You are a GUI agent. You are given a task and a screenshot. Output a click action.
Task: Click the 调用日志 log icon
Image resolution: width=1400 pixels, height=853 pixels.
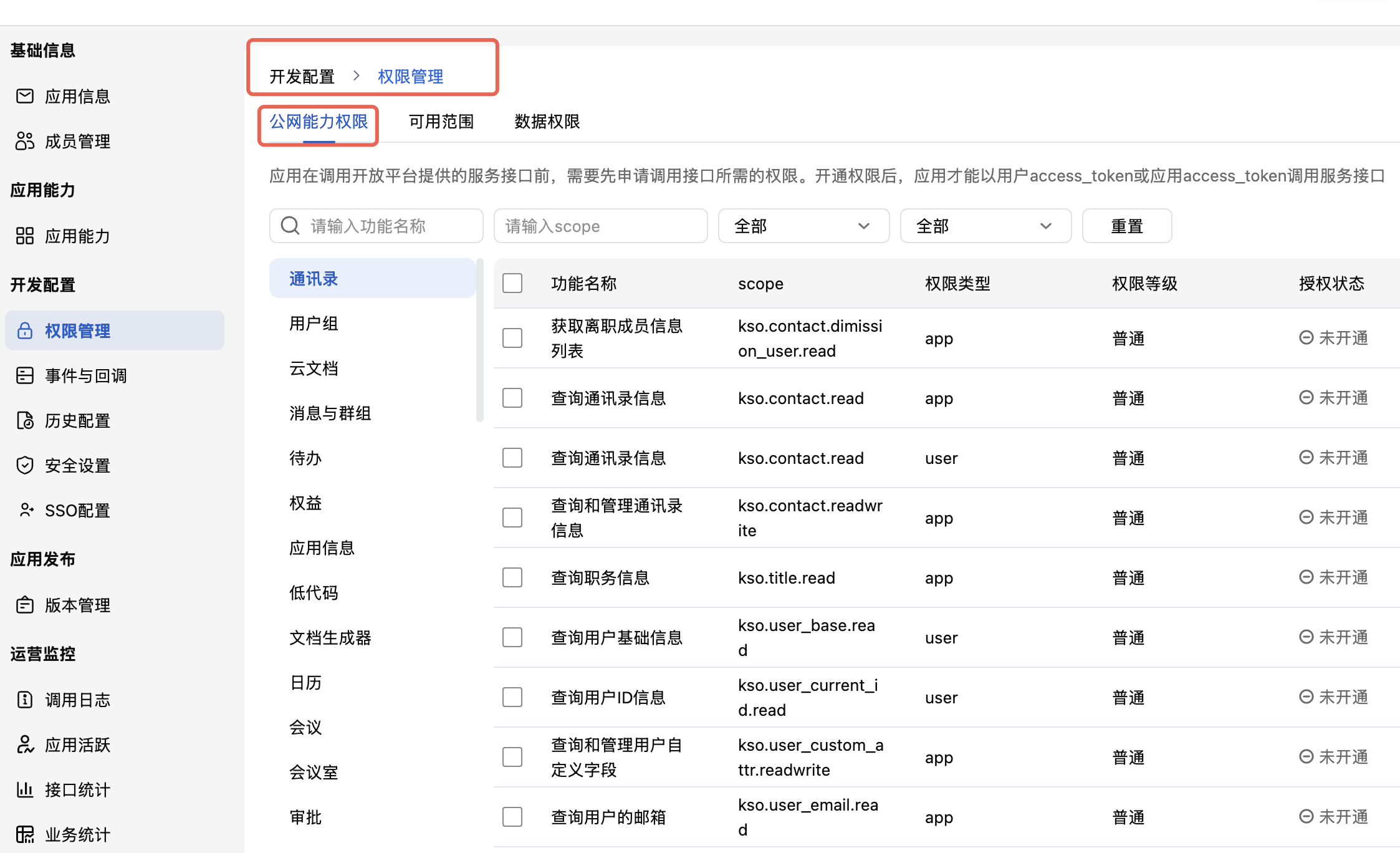25,700
